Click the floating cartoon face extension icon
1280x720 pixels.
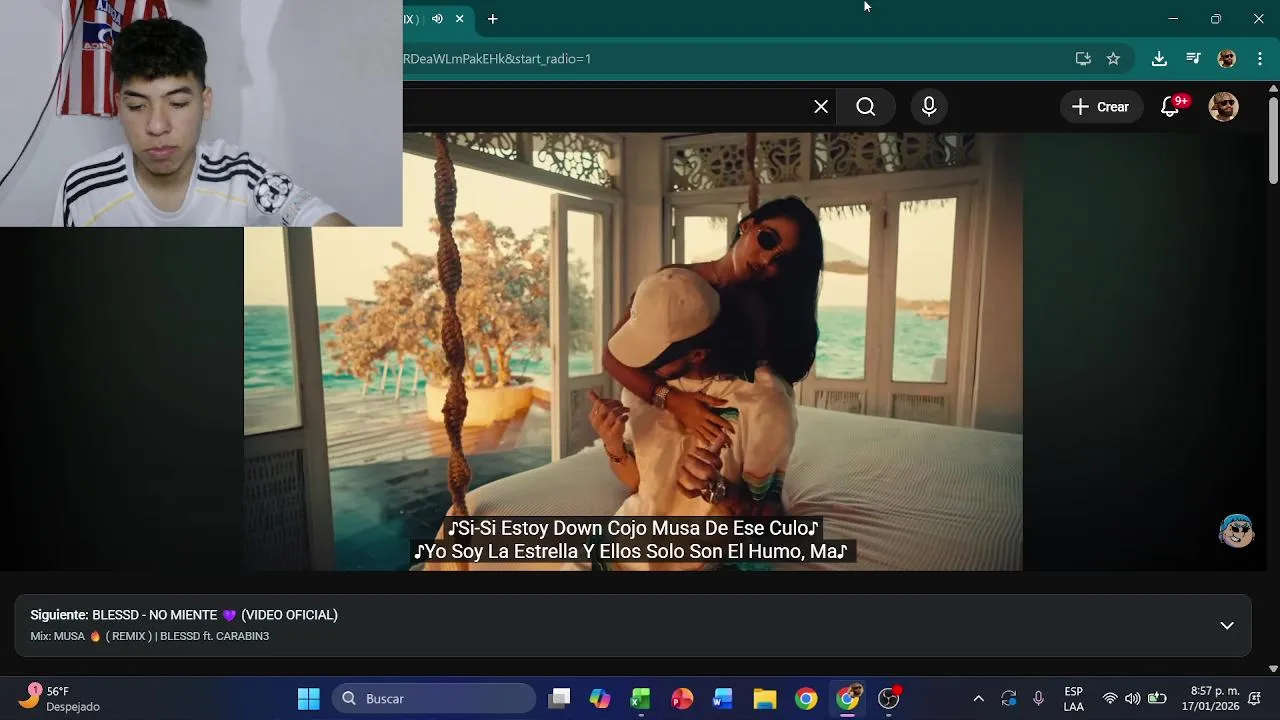click(1237, 531)
